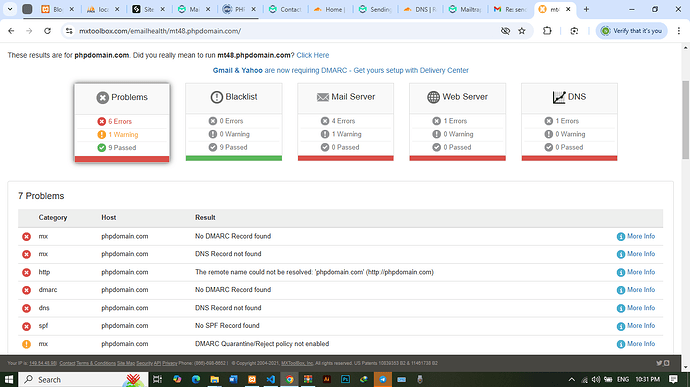Toggle the third-party cookies eye icon
This screenshot has width=690, height=387.
coord(505,31)
